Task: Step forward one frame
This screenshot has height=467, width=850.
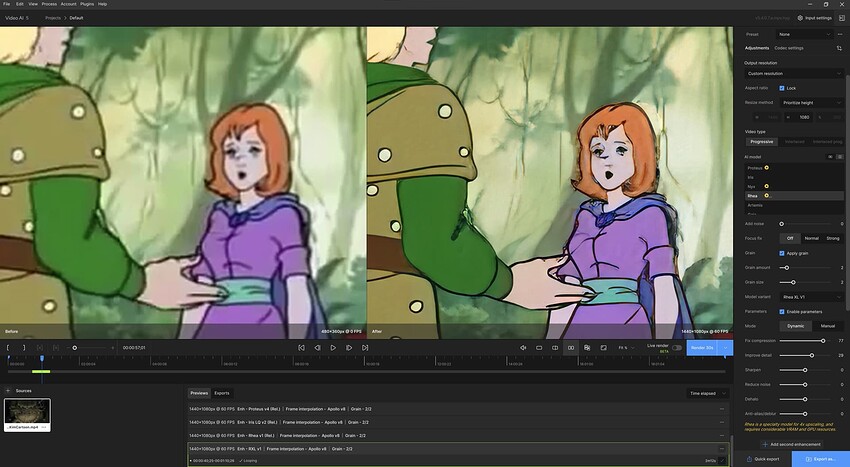Action: pyautogui.click(x=349, y=348)
